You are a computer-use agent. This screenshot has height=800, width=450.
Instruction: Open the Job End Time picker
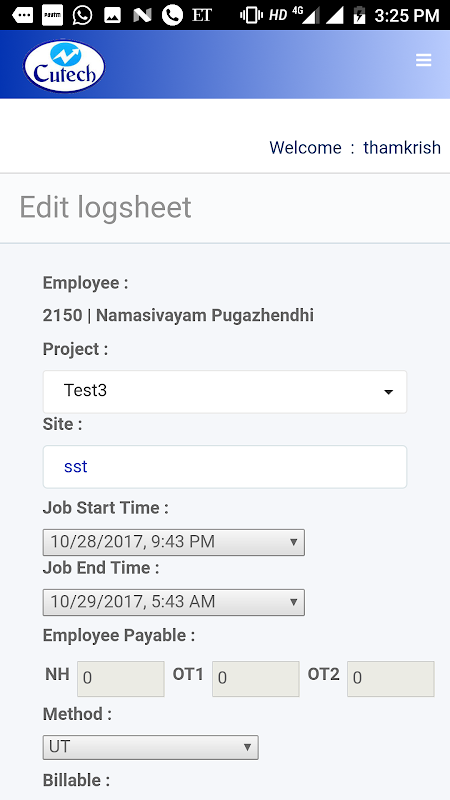(173, 602)
